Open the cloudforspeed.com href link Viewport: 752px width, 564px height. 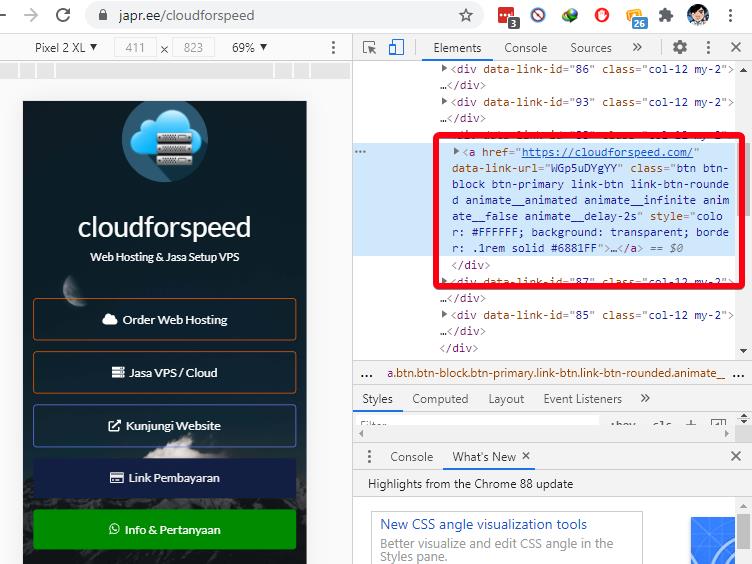pyautogui.click(x=607, y=152)
